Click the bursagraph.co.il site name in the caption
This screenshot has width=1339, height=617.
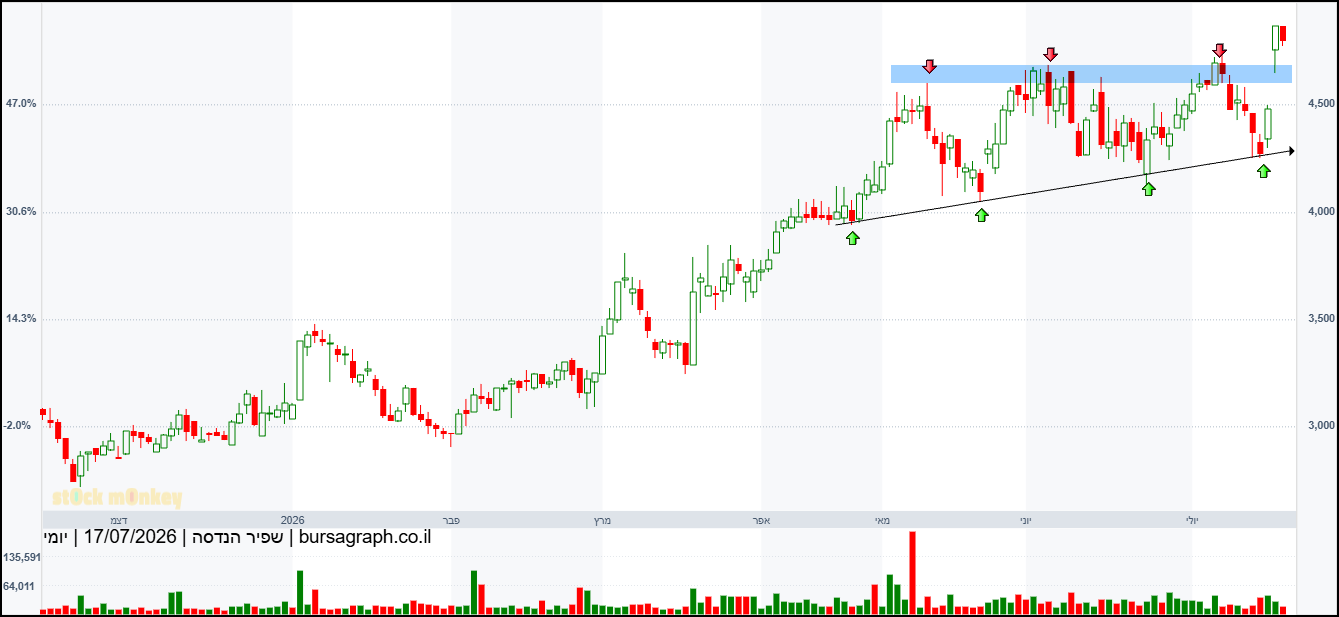click(365, 538)
